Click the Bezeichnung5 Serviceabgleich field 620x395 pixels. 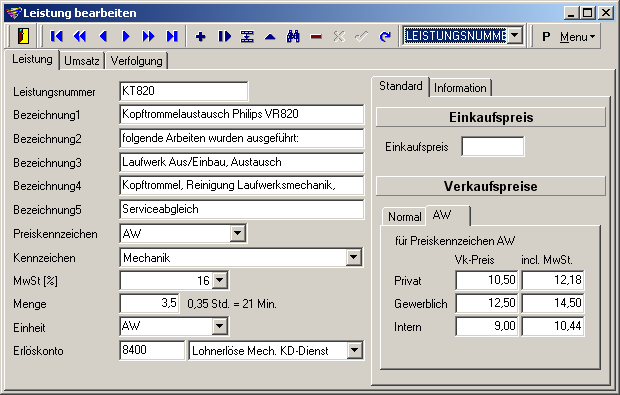pos(241,209)
